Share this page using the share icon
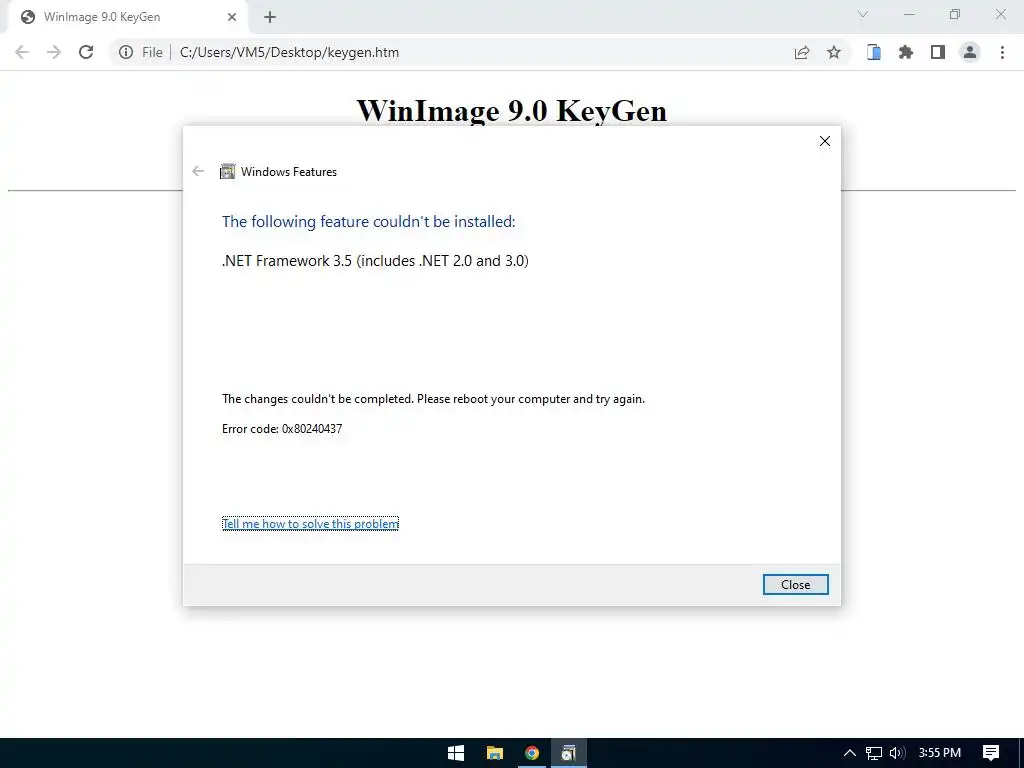Image resolution: width=1024 pixels, height=768 pixels. click(802, 52)
